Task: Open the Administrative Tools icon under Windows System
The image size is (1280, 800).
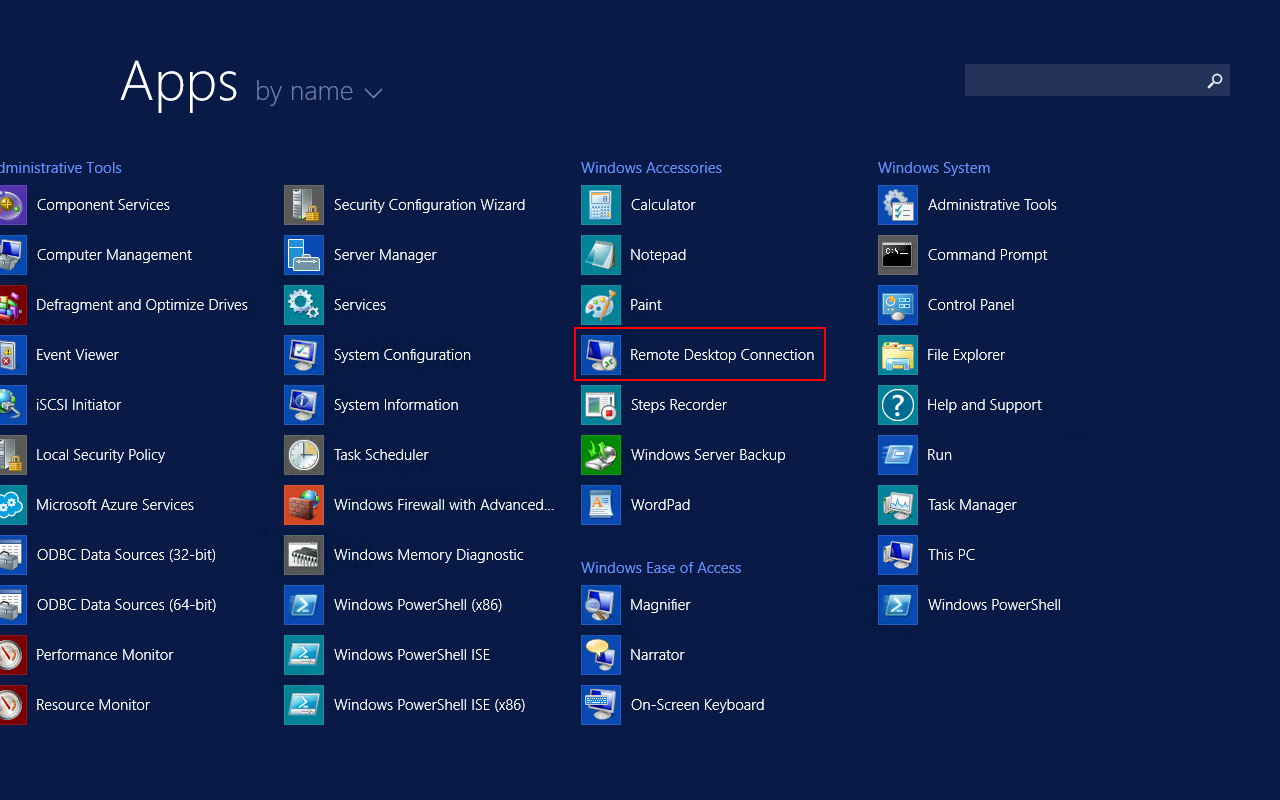Action: 898,205
